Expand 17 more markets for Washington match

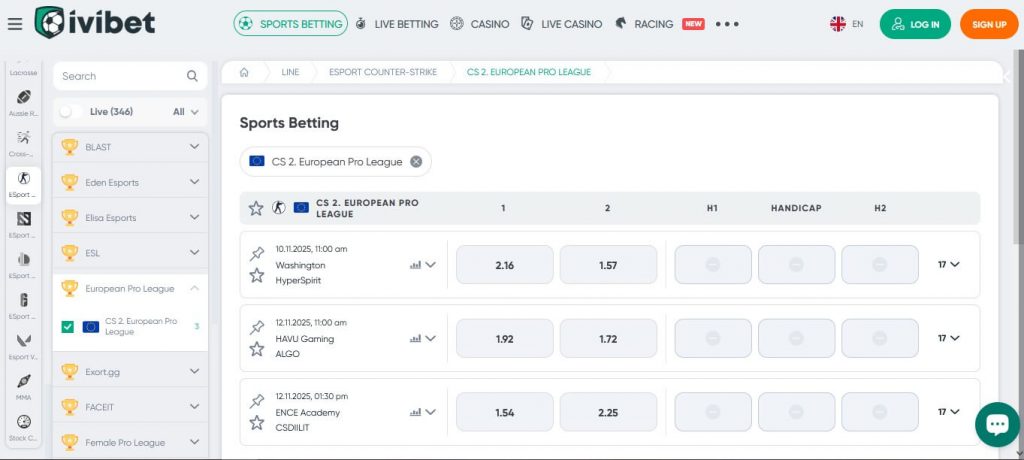click(948, 265)
